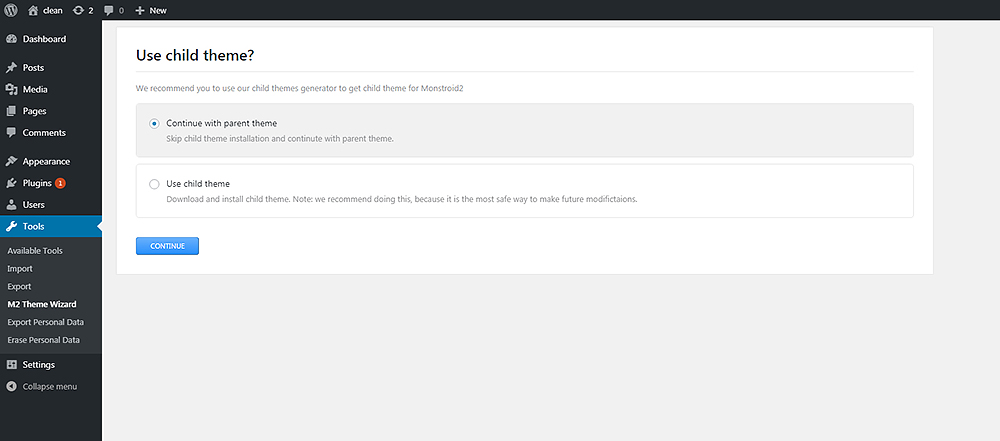Click the Dashboard gauge icon
The image size is (1000, 441).
(x=11, y=39)
